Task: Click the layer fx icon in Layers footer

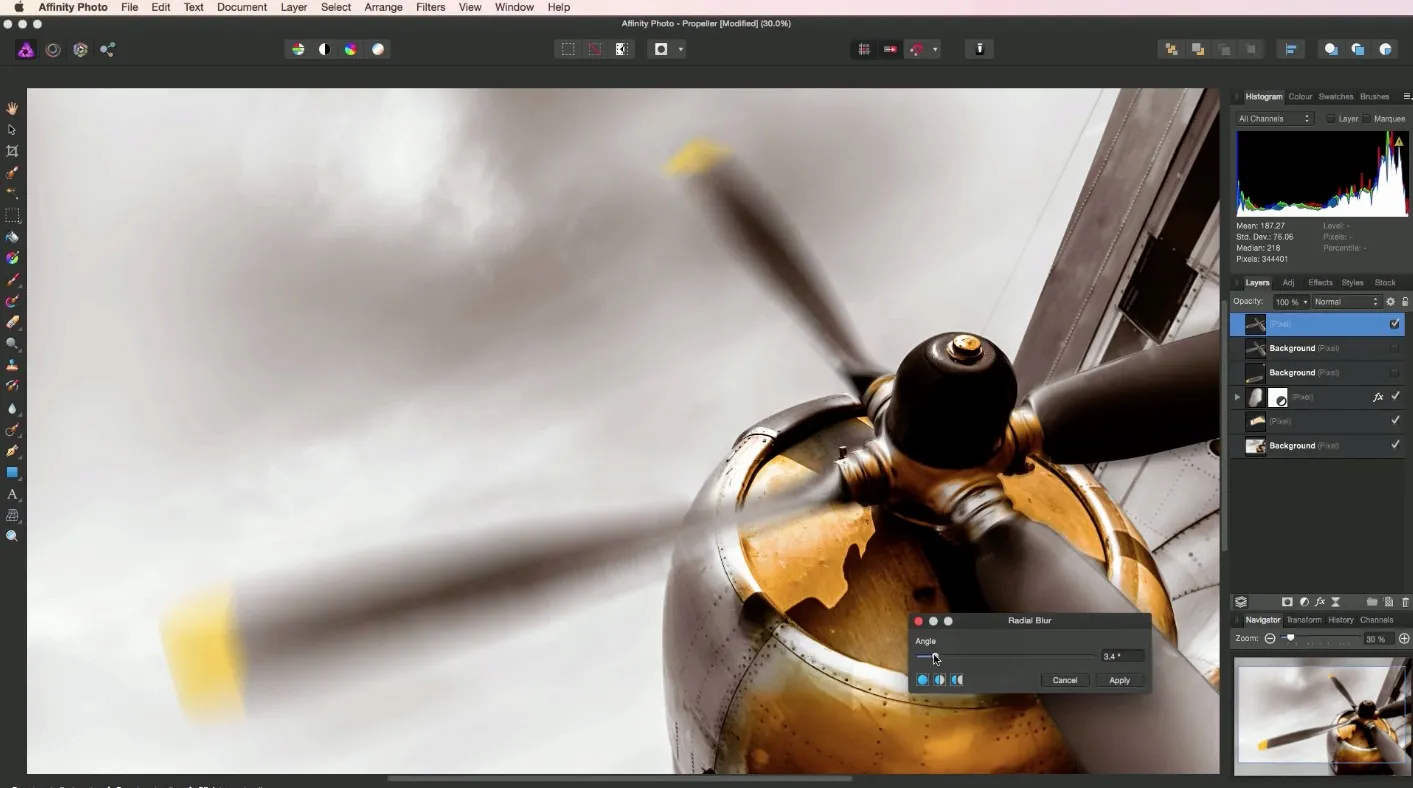Action: point(1320,602)
